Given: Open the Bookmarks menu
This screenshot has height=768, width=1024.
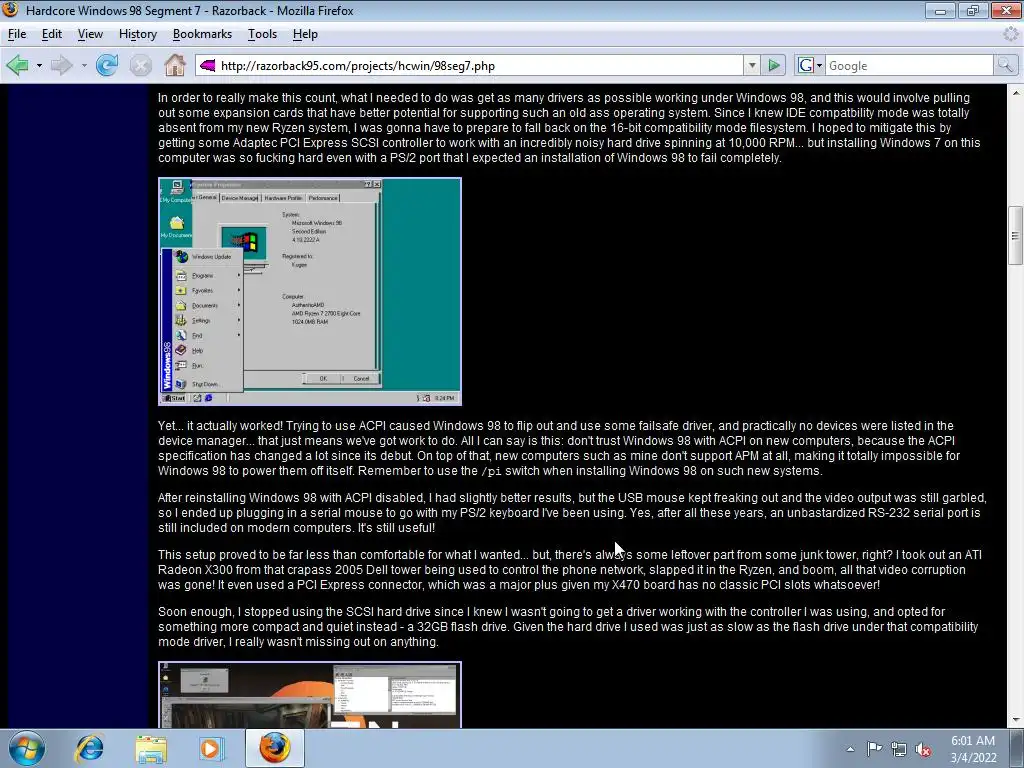Looking at the screenshot, I should click(x=202, y=34).
